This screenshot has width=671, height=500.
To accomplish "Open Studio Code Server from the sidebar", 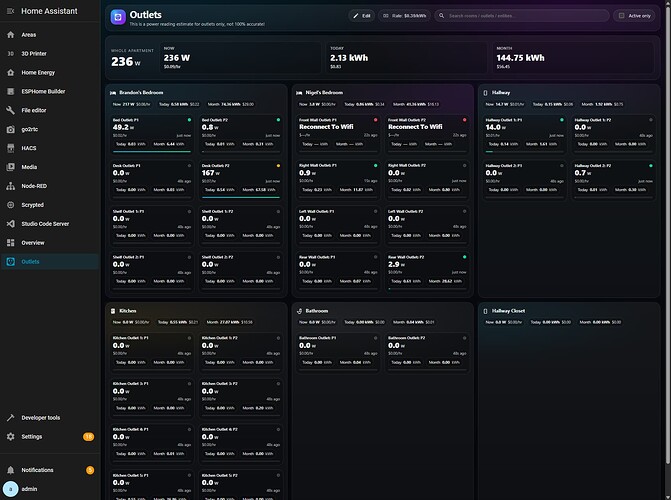I will pyautogui.click(x=11, y=224).
